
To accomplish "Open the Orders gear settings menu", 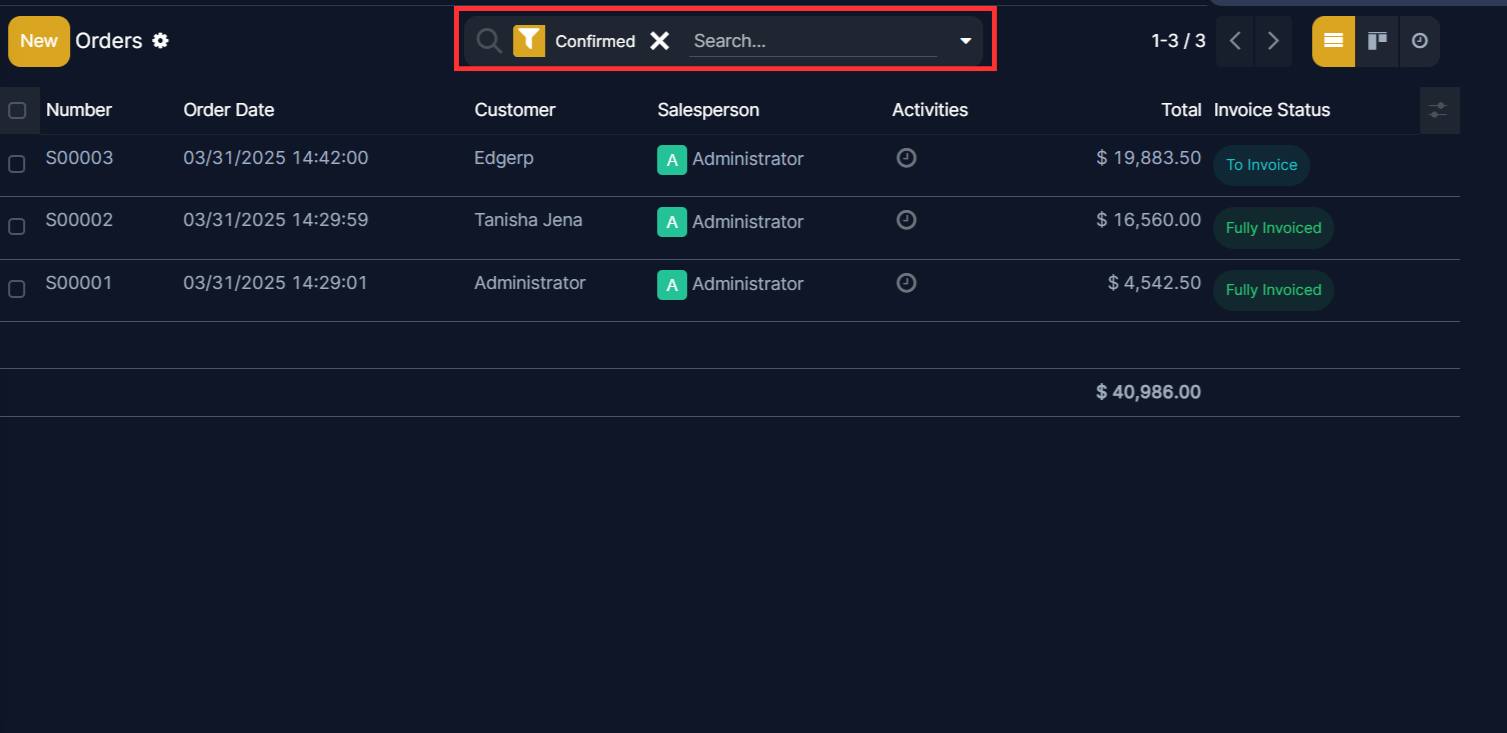I will click(x=160, y=41).
